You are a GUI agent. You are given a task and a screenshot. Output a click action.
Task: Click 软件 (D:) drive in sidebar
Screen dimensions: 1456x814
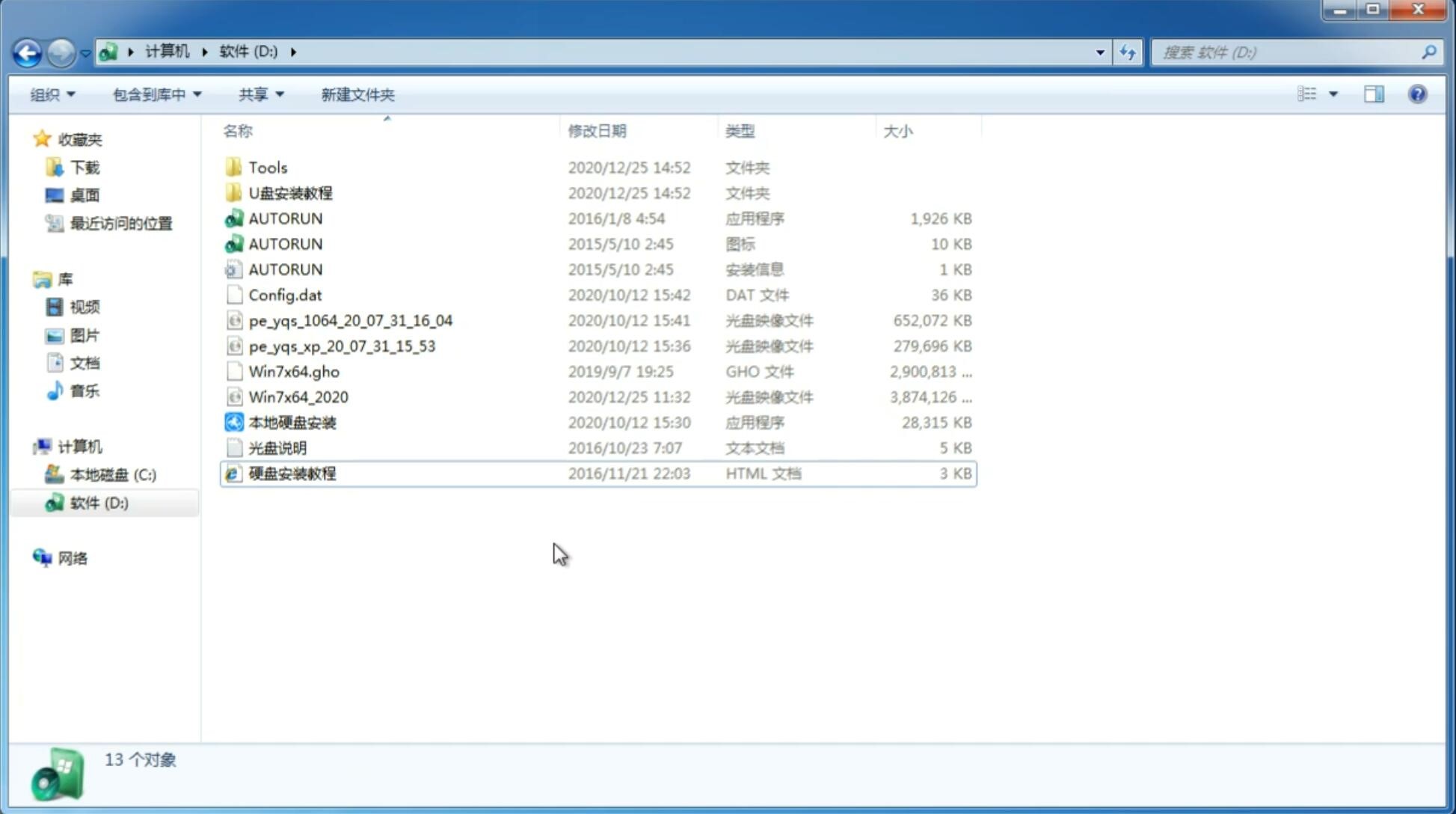tap(98, 502)
